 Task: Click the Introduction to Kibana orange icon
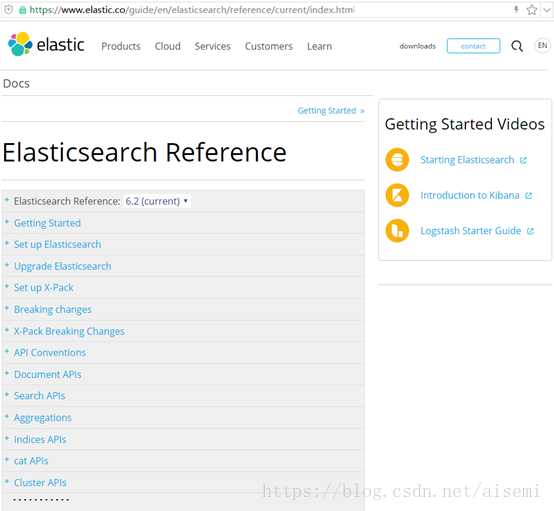point(397,195)
